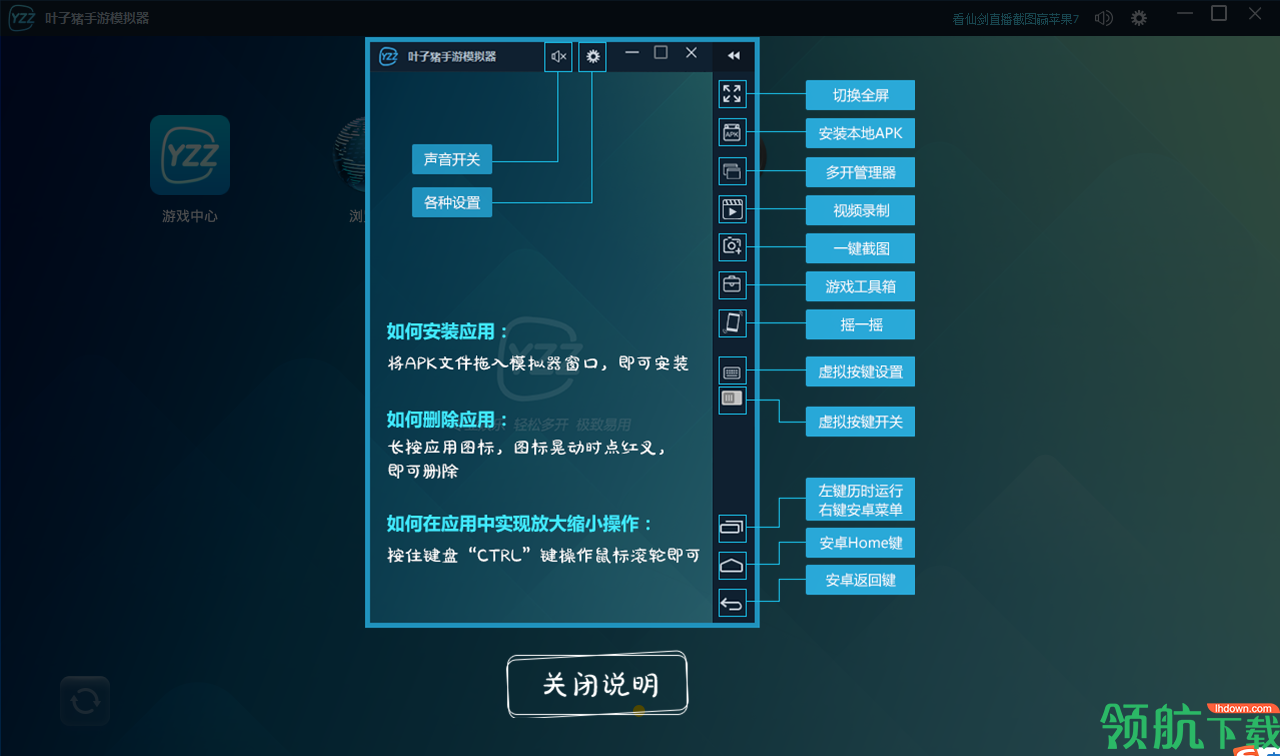Click the install local APK icon
The width and height of the screenshot is (1280, 756).
(x=732, y=132)
